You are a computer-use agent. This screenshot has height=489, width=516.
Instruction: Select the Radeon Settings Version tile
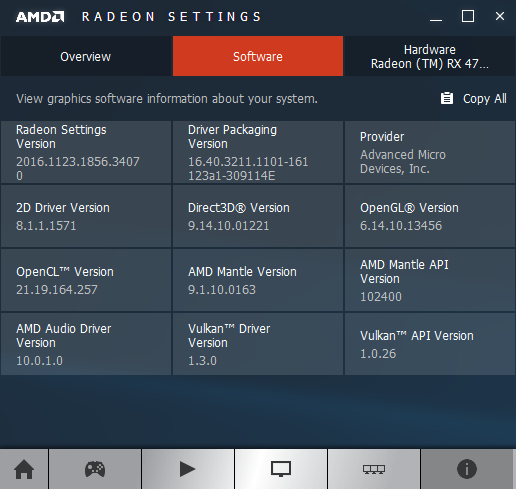86,152
